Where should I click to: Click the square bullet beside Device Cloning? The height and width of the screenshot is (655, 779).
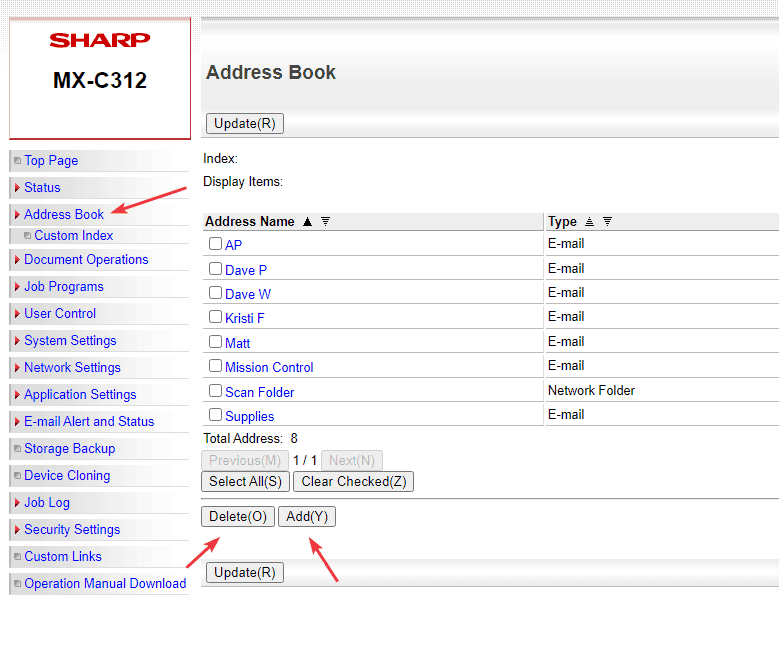[x=17, y=476]
